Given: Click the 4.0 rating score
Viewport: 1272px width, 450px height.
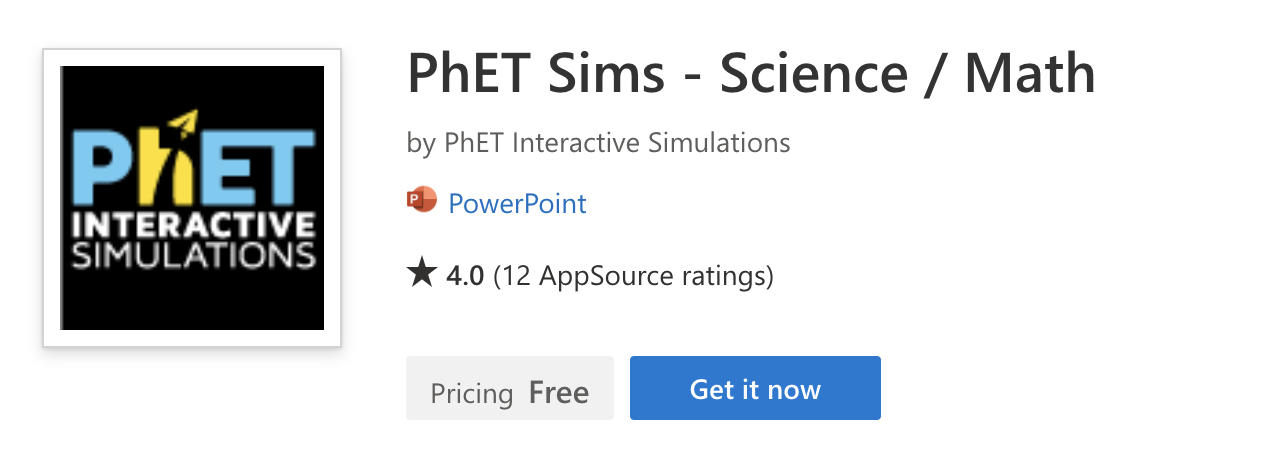Looking at the screenshot, I should pyautogui.click(x=465, y=274).
